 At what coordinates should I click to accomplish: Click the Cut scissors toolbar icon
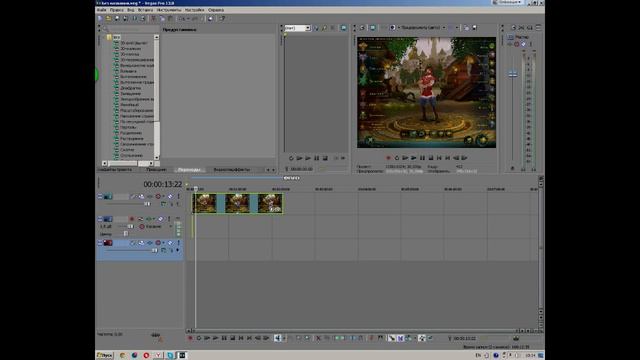point(153,18)
